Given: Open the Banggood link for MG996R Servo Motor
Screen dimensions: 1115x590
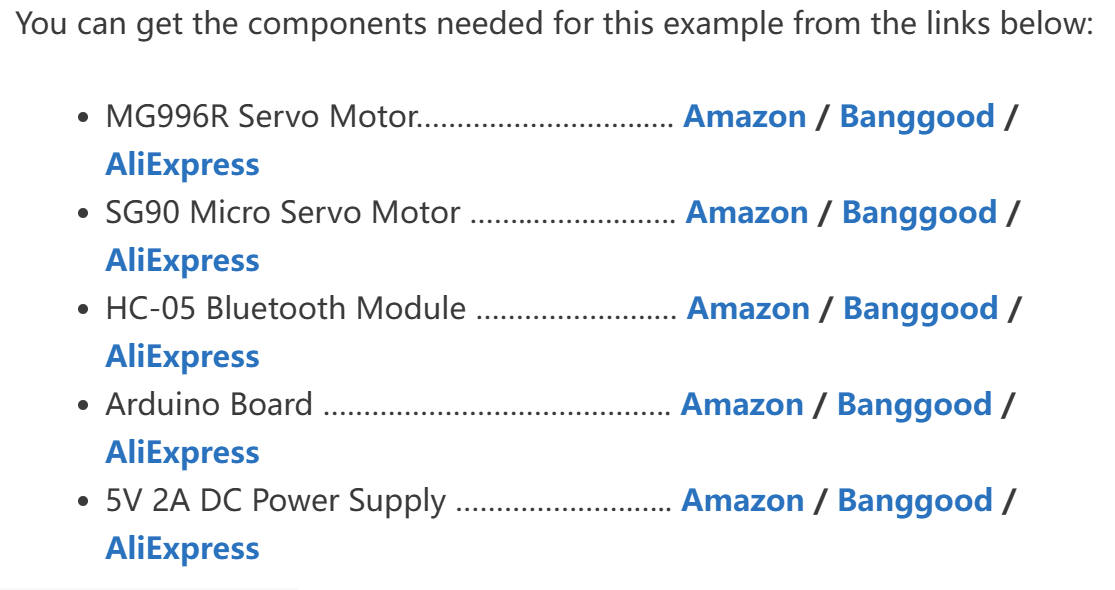Looking at the screenshot, I should pyautogui.click(x=917, y=119).
